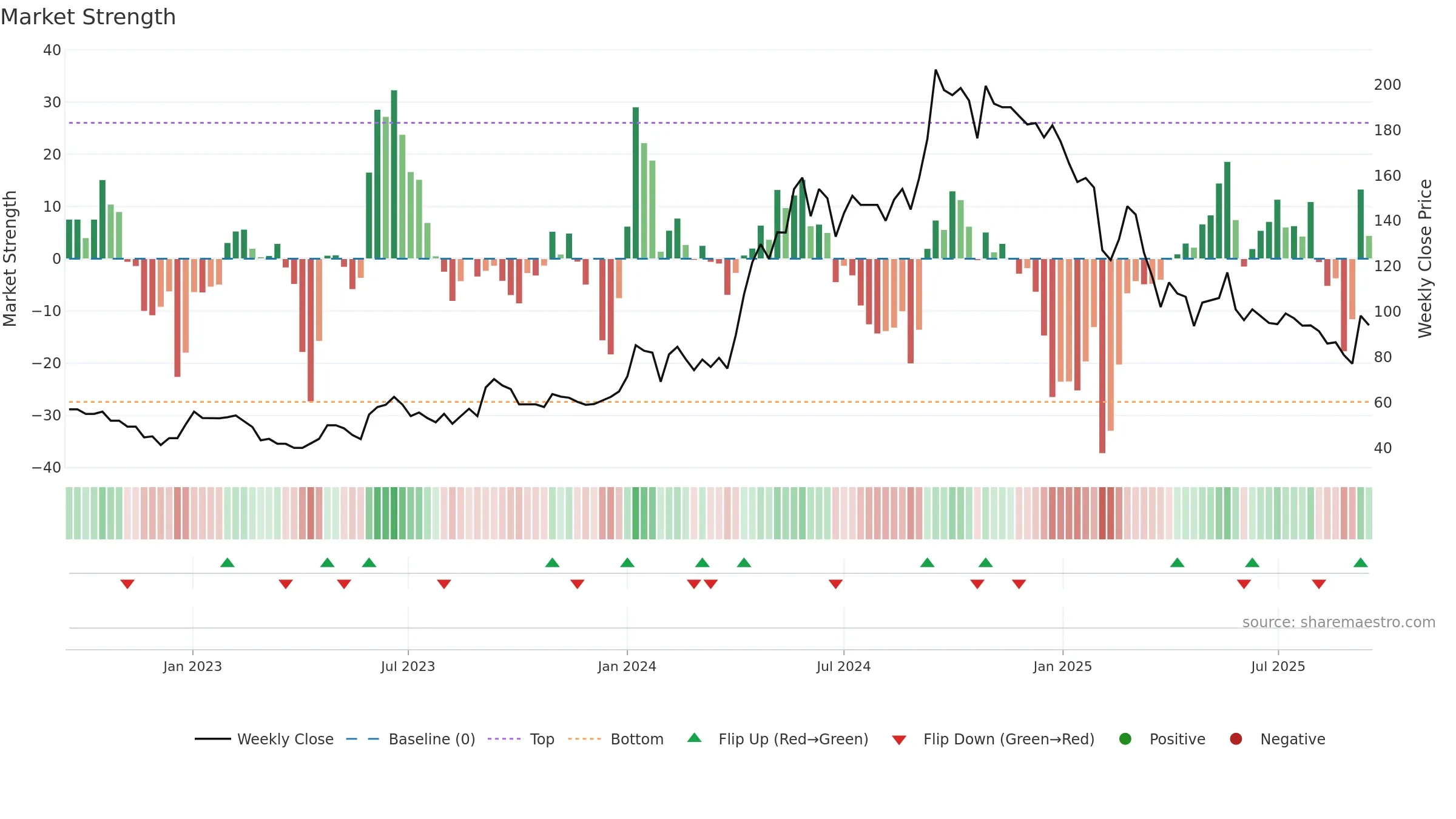This screenshot has width=1456, height=819.
Task: Select the red flip-down marker just before Jul 2024
Action: (835, 584)
